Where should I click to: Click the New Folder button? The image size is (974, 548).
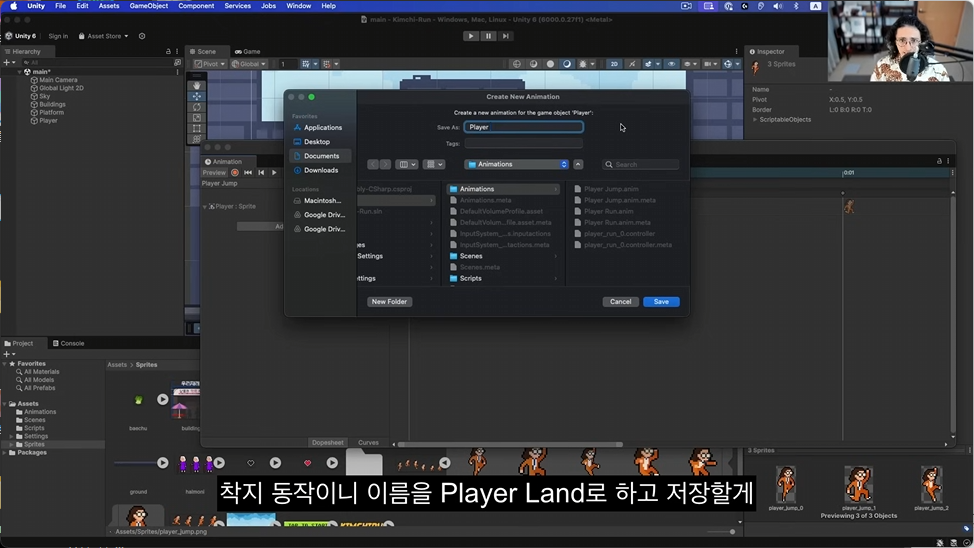[x=389, y=302]
